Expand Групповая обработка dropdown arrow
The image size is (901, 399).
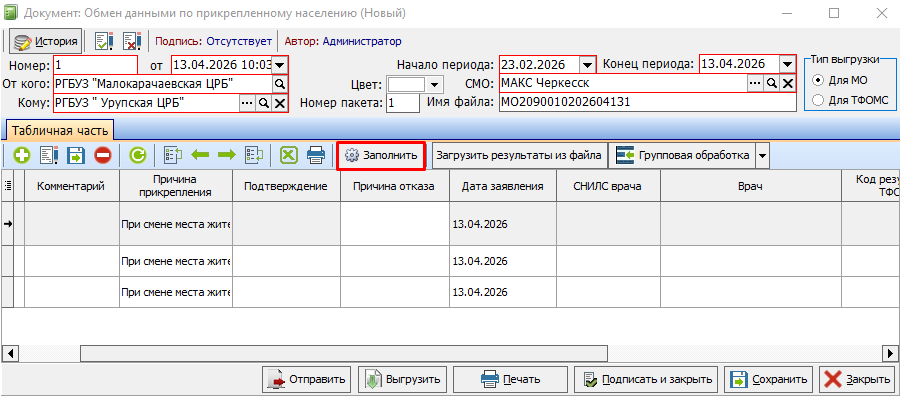763,155
